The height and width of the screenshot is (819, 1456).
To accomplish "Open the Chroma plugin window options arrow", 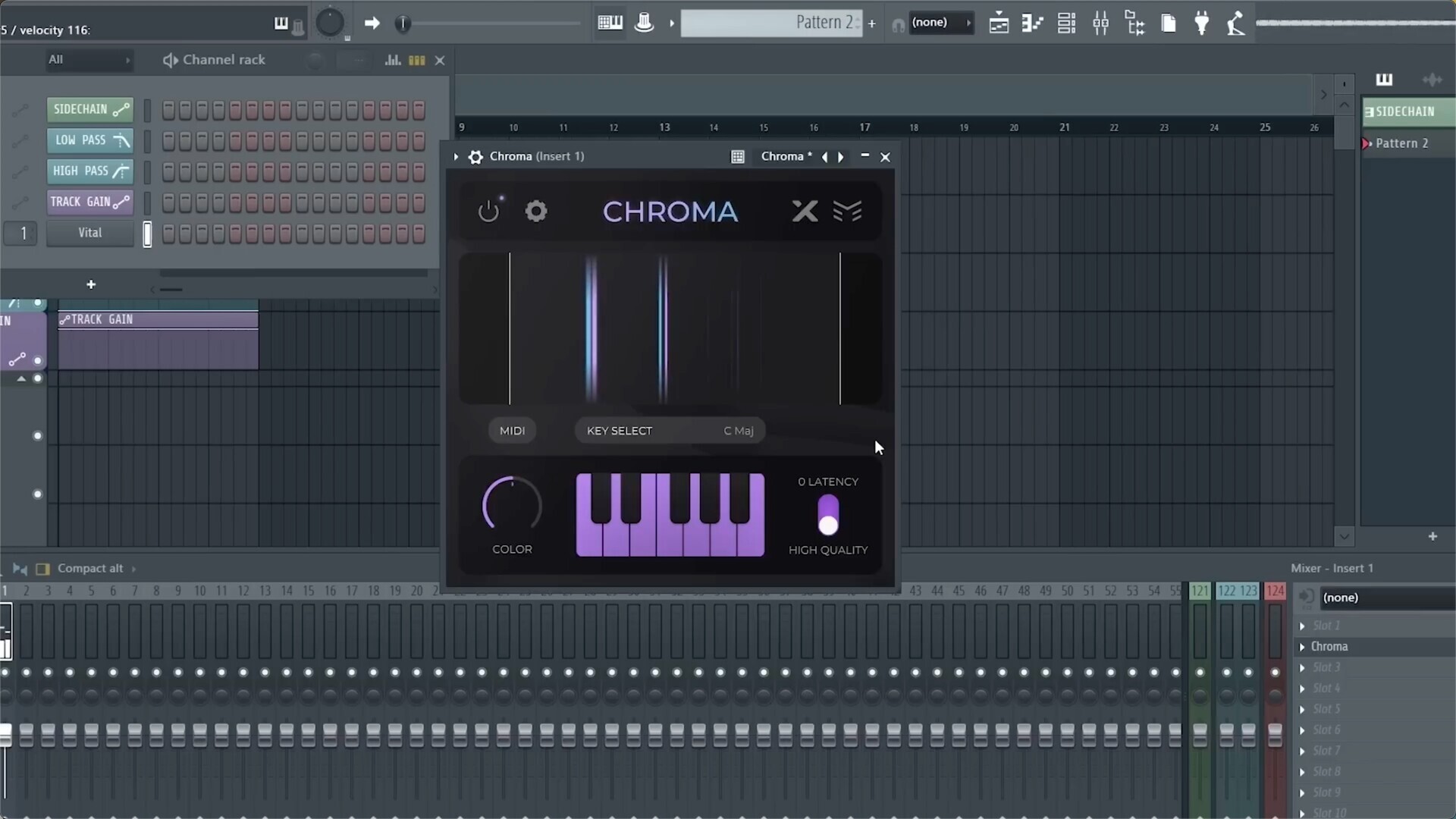I will click(456, 157).
